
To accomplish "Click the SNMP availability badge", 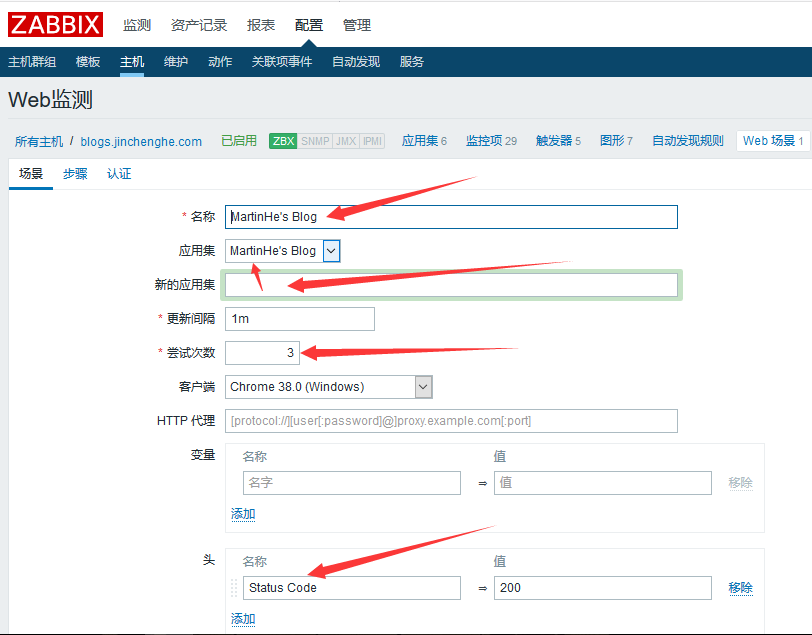I will point(315,141).
